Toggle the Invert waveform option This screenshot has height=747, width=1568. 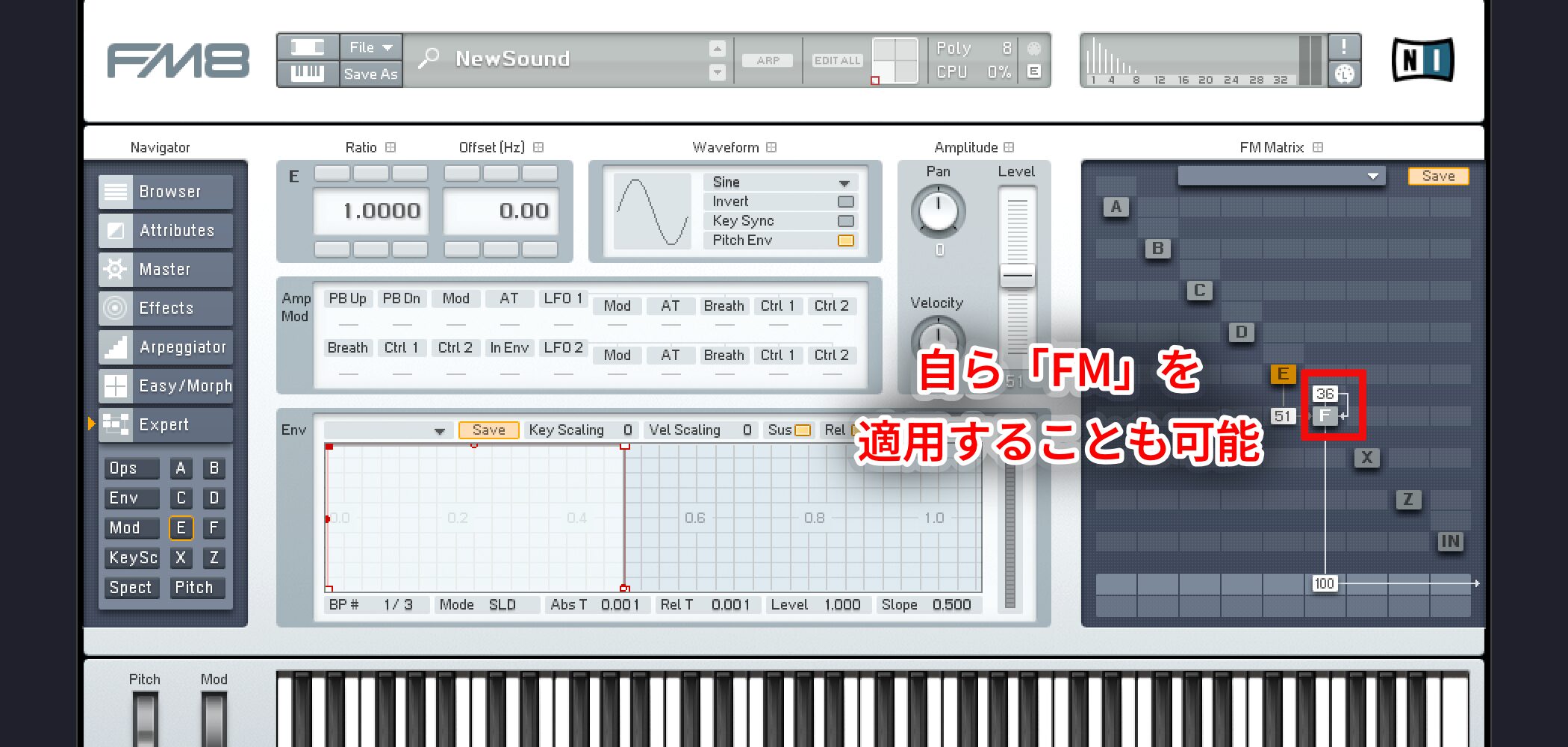846,202
